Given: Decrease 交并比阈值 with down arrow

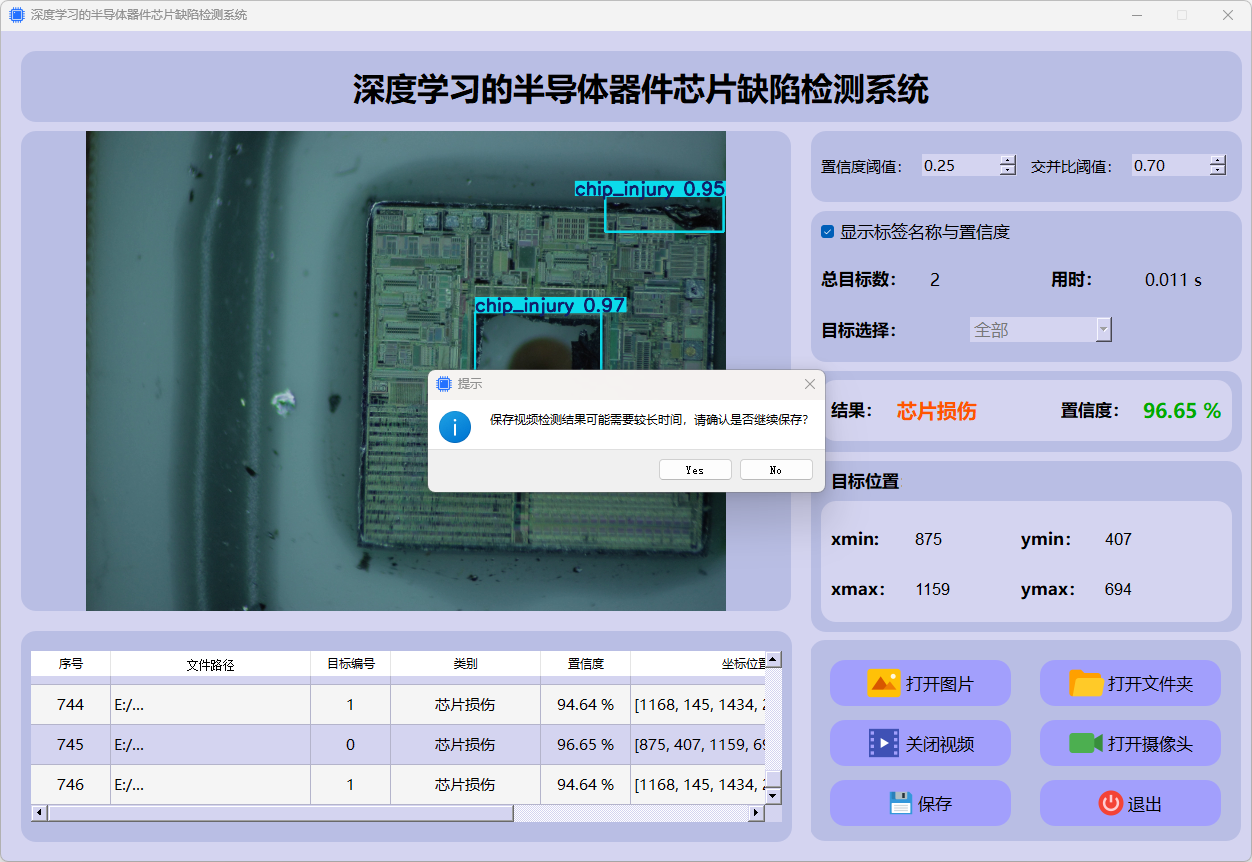Looking at the screenshot, I should 1217,171.
